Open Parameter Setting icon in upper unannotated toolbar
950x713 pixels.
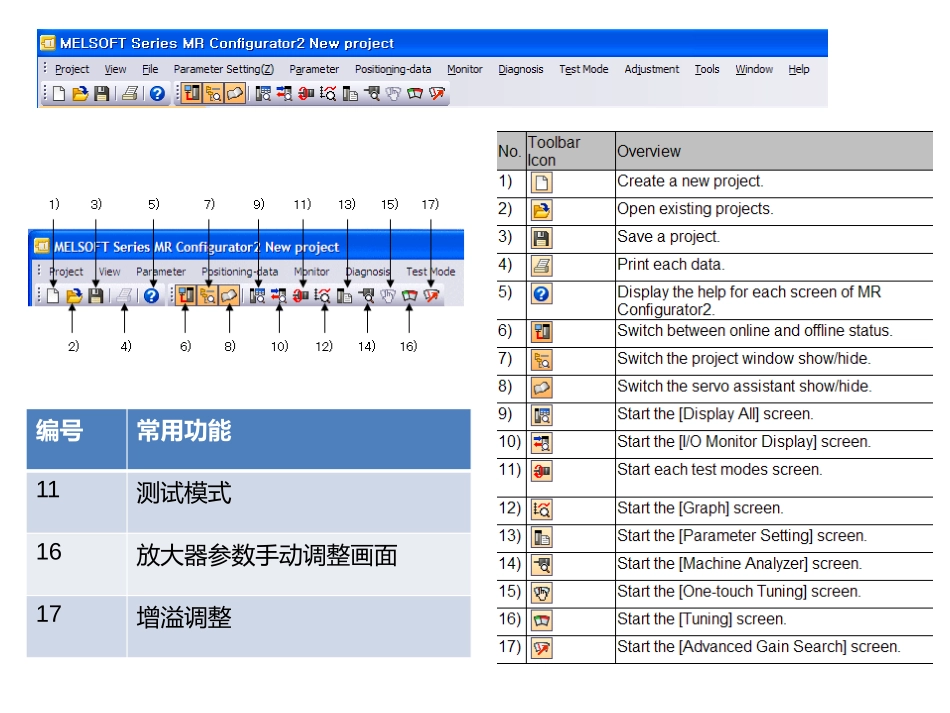tap(350, 93)
